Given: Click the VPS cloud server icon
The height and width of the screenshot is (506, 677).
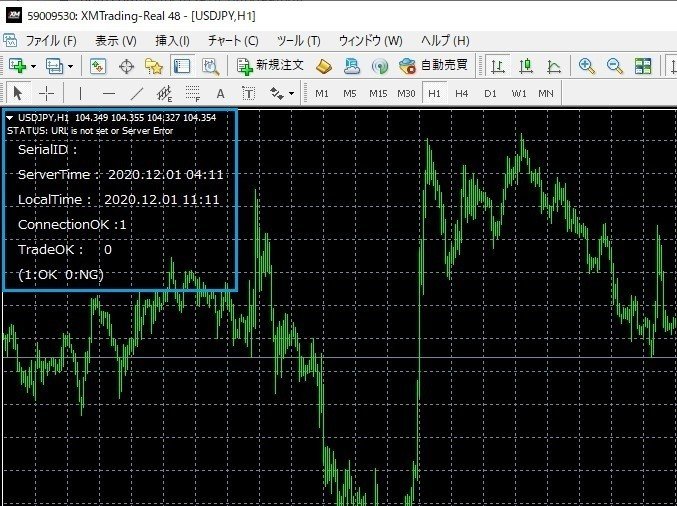Looking at the screenshot, I should (352, 66).
